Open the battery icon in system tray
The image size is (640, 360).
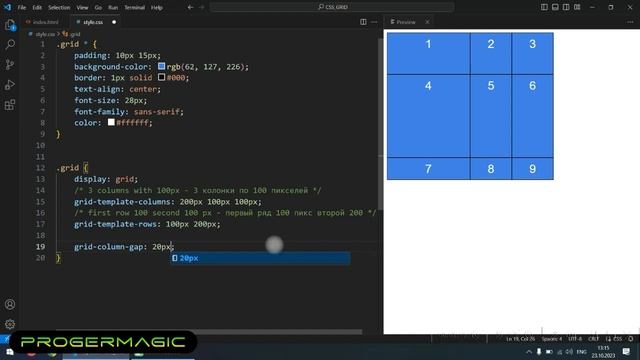click(549, 352)
